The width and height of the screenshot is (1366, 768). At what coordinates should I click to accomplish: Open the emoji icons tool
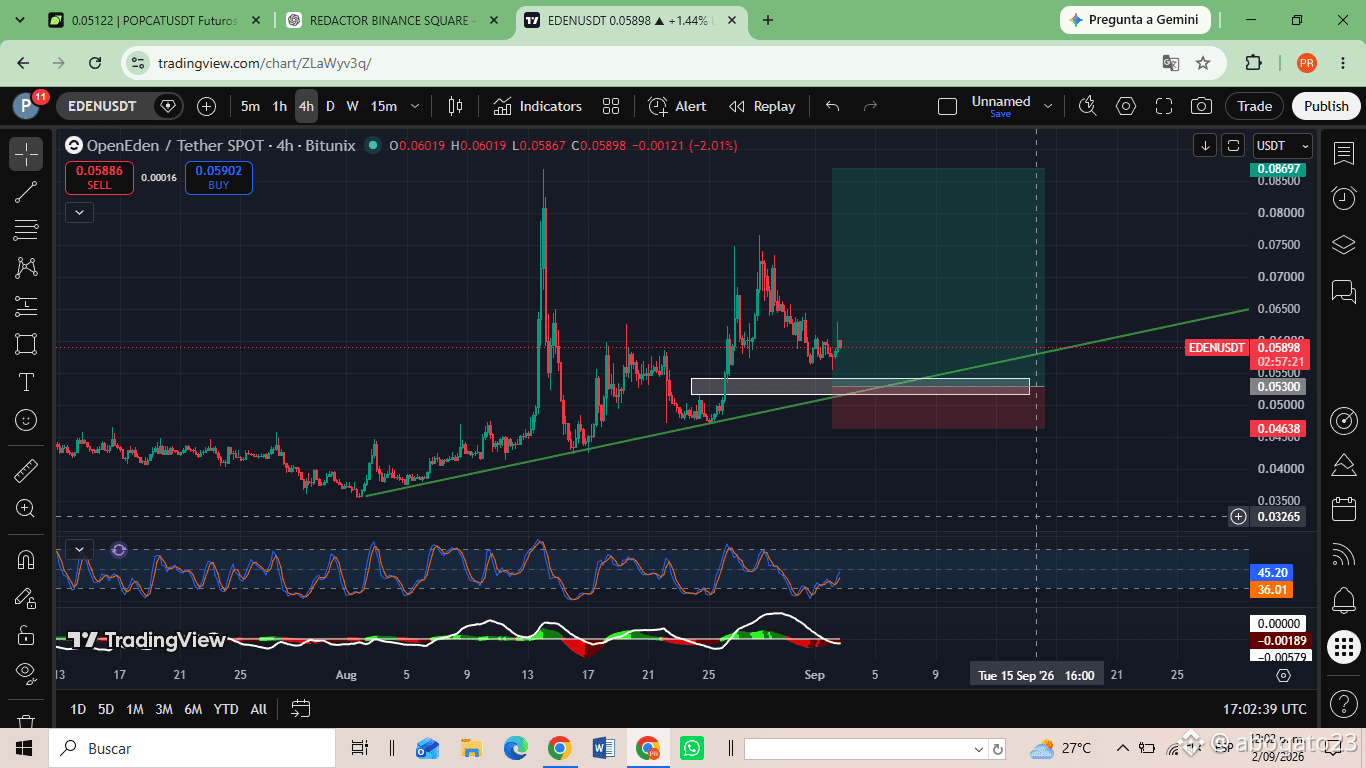point(26,420)
